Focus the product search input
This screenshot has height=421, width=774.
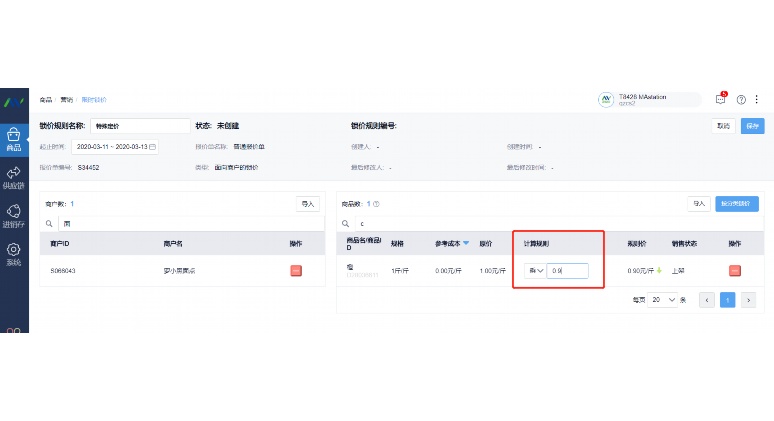559,224
